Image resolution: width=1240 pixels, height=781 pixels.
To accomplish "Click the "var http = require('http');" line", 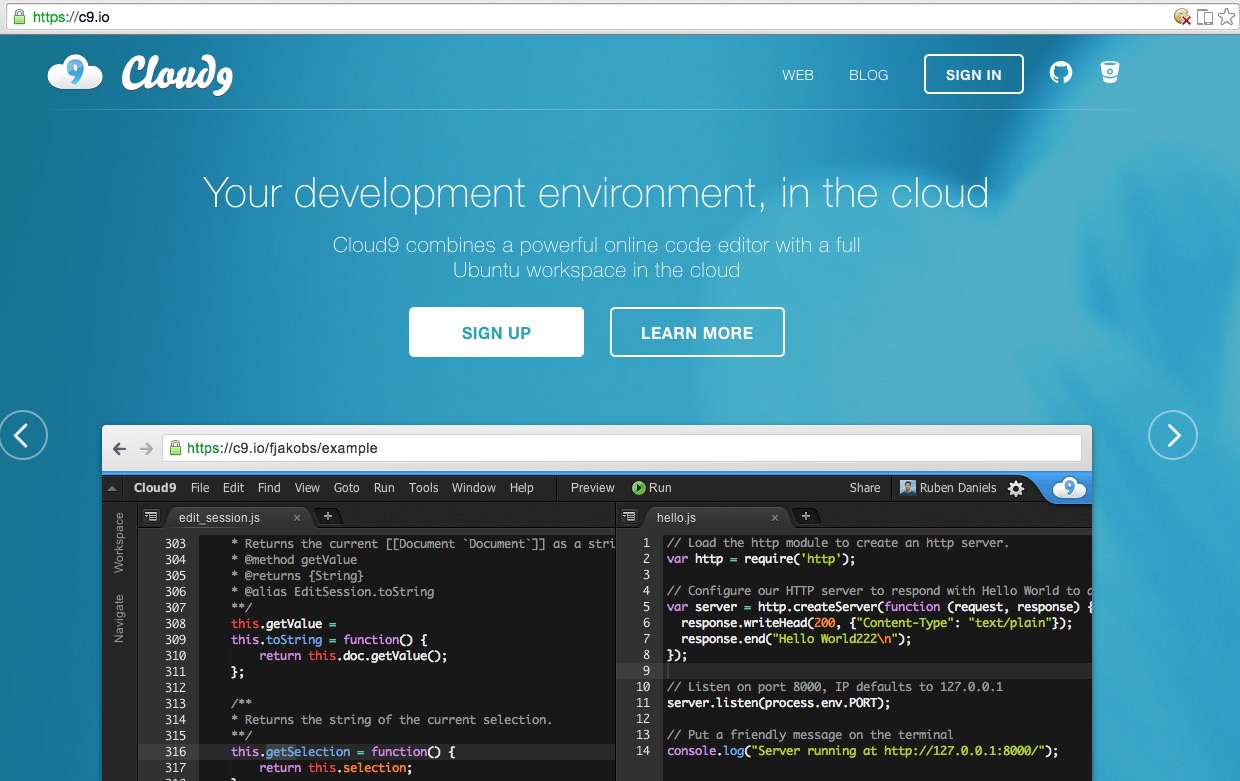I will (x=761, y=559).
